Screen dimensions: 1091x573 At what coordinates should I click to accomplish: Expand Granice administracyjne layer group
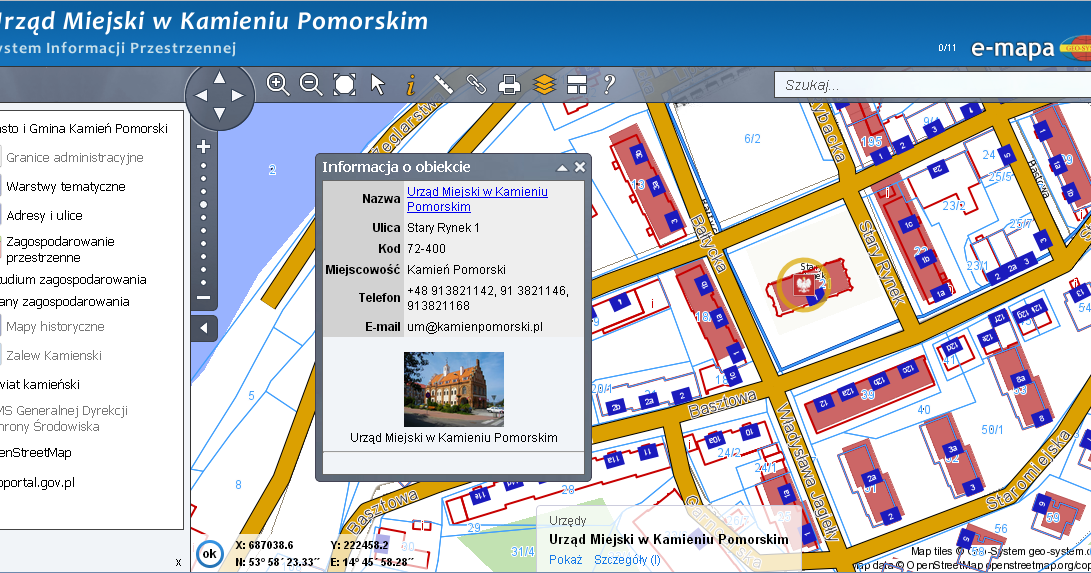coord(74,157)
